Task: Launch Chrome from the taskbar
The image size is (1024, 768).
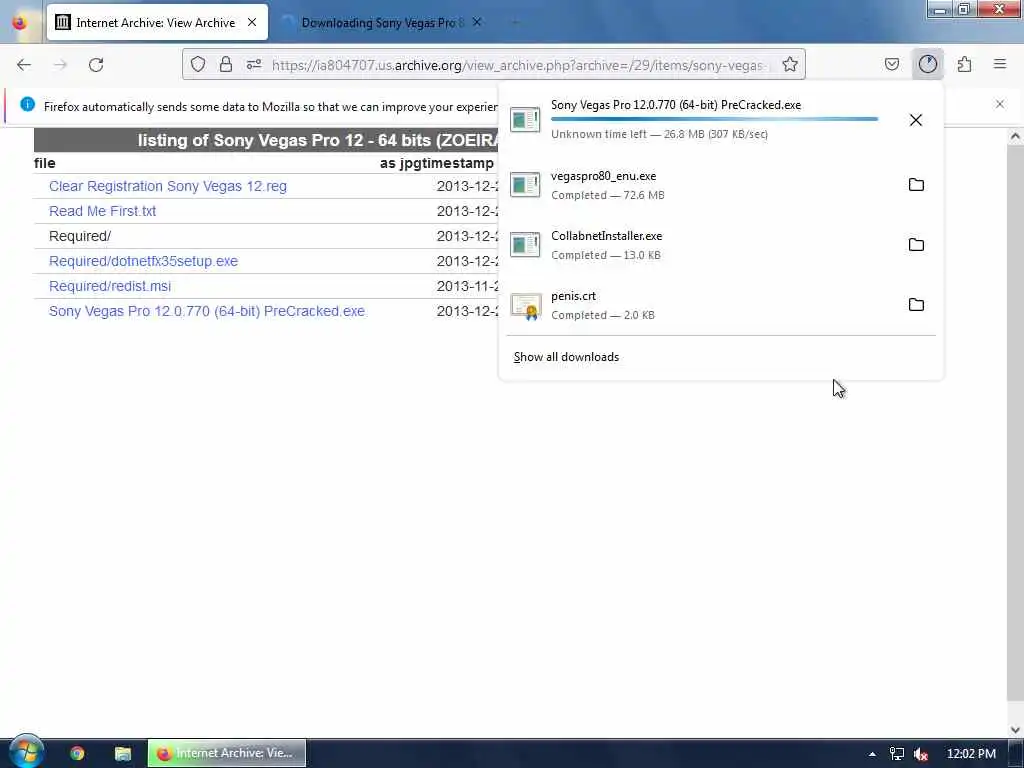Action: pyautogui.click(x=77, y=754)
